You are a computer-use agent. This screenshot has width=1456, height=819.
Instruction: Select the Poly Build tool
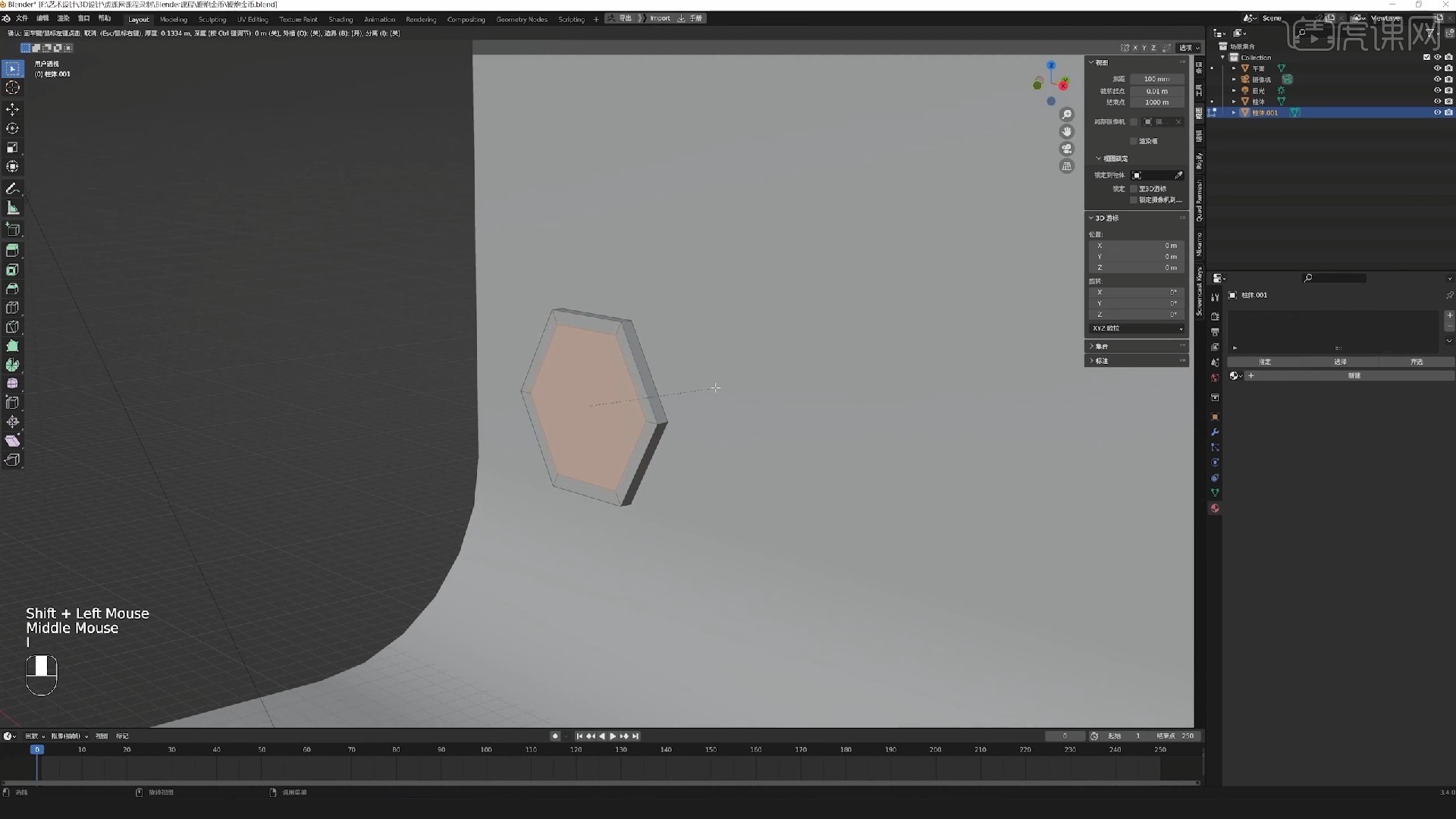coord(13,346)
